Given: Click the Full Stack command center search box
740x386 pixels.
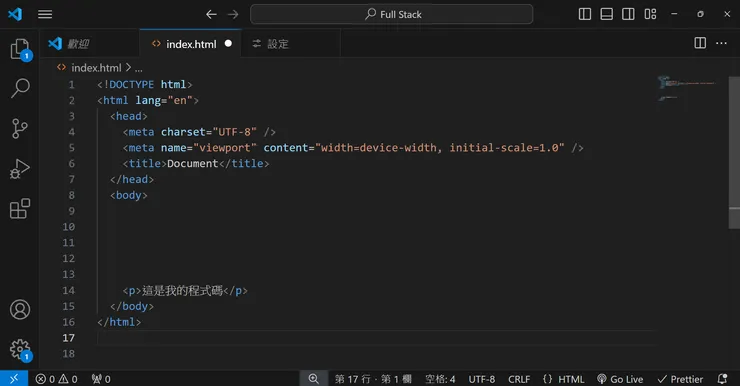Looking at the screenshot, I should point(392,14).
